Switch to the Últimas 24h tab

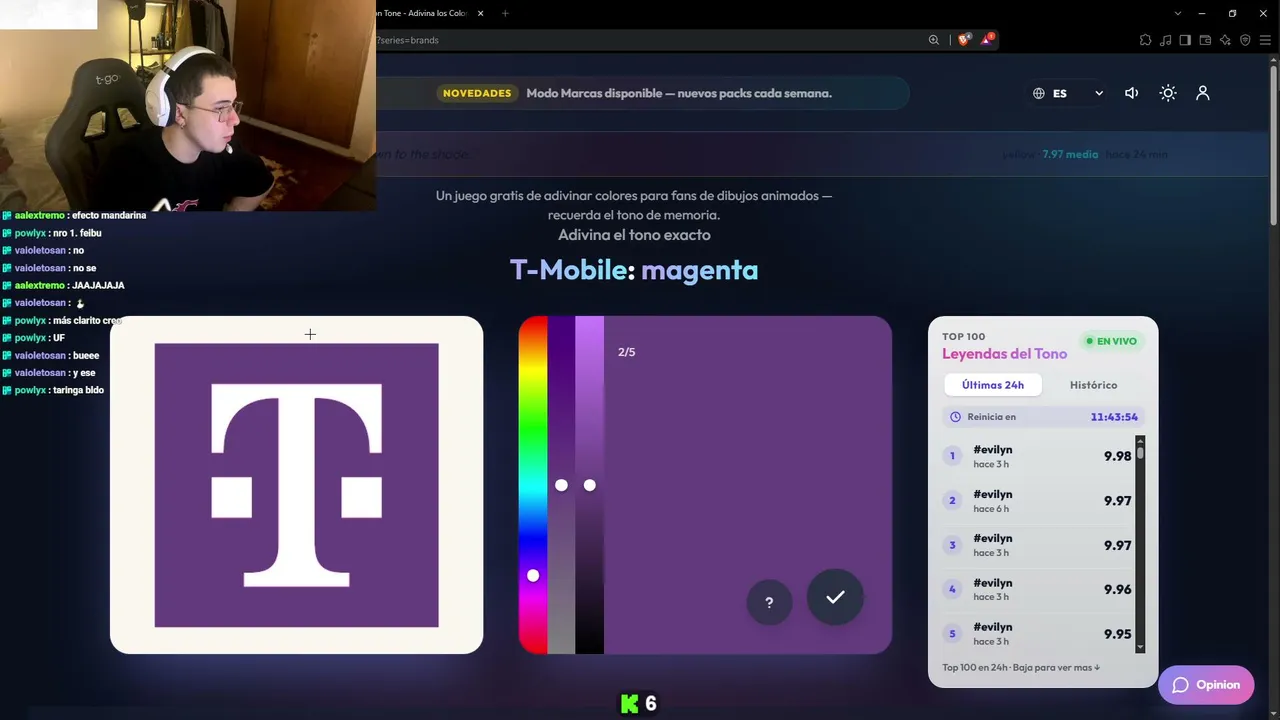pyautogui.click(x=993, y=385)
